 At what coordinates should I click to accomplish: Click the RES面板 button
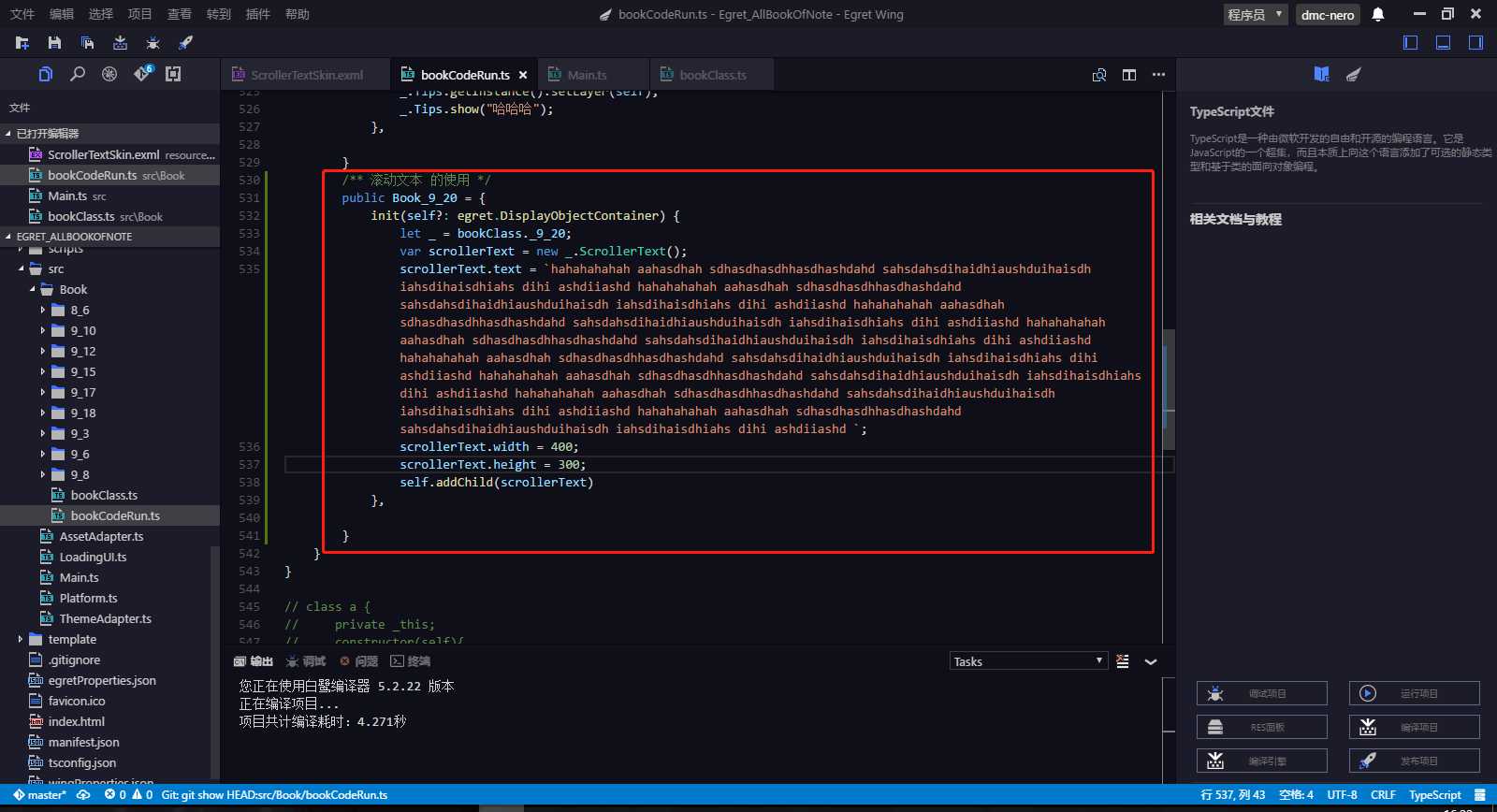pyautogui.click(x=1262, y=727)
